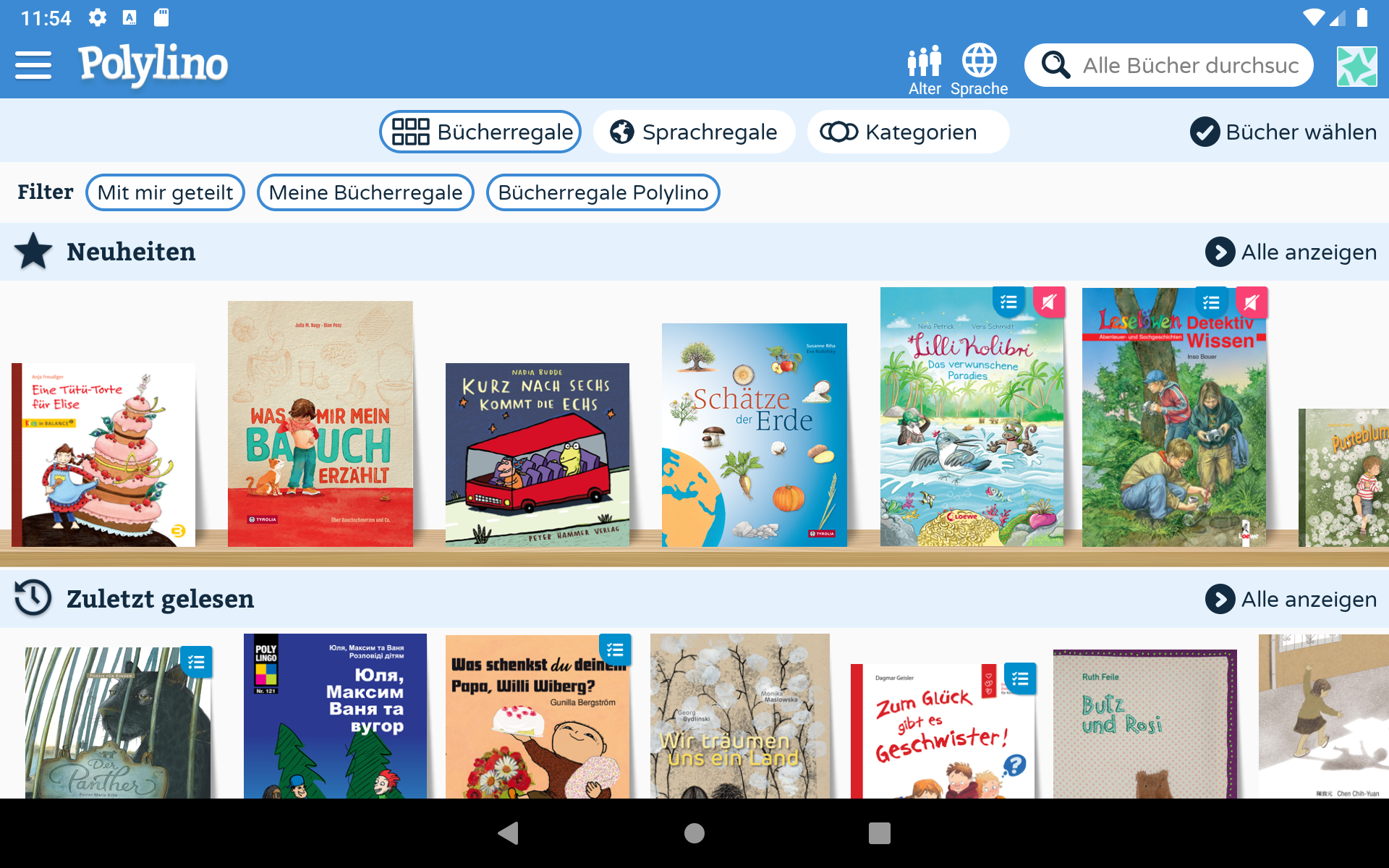Toggle the Meine Bücherregale filter
The width and height of the screenshot is (1389, 868).
[x=365, y=192]
